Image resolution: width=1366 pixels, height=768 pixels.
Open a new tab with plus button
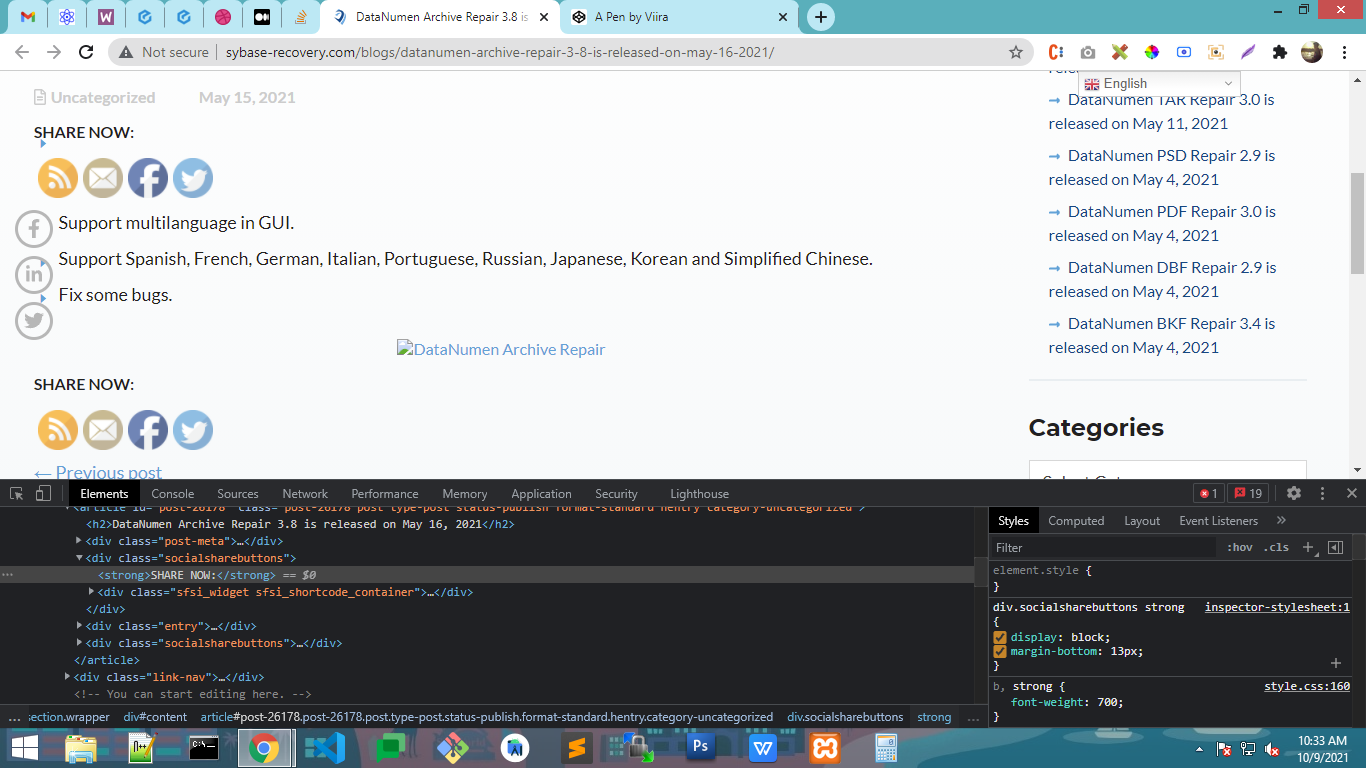click(820, 17)
